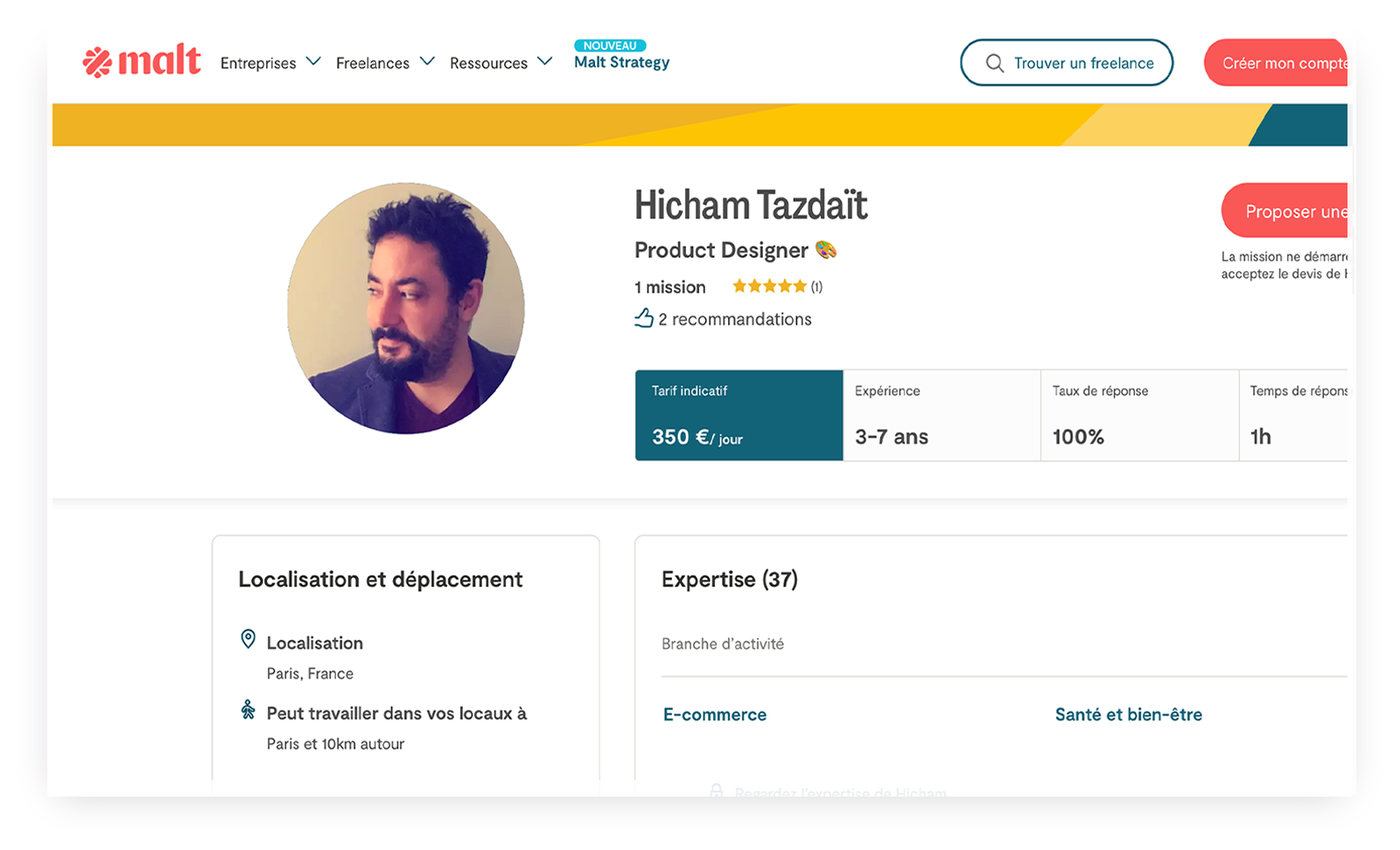Open the E-commerce expertise link
The width and height of the screenshot is (1400, 850).
click(x=715, y=714)
